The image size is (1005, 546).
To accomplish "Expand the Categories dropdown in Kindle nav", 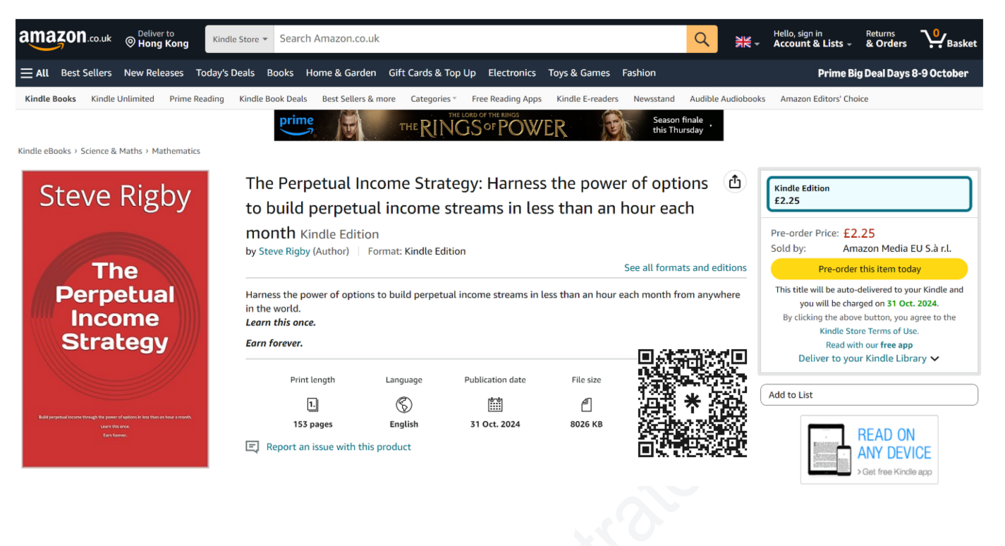I will tap(433, 99).
